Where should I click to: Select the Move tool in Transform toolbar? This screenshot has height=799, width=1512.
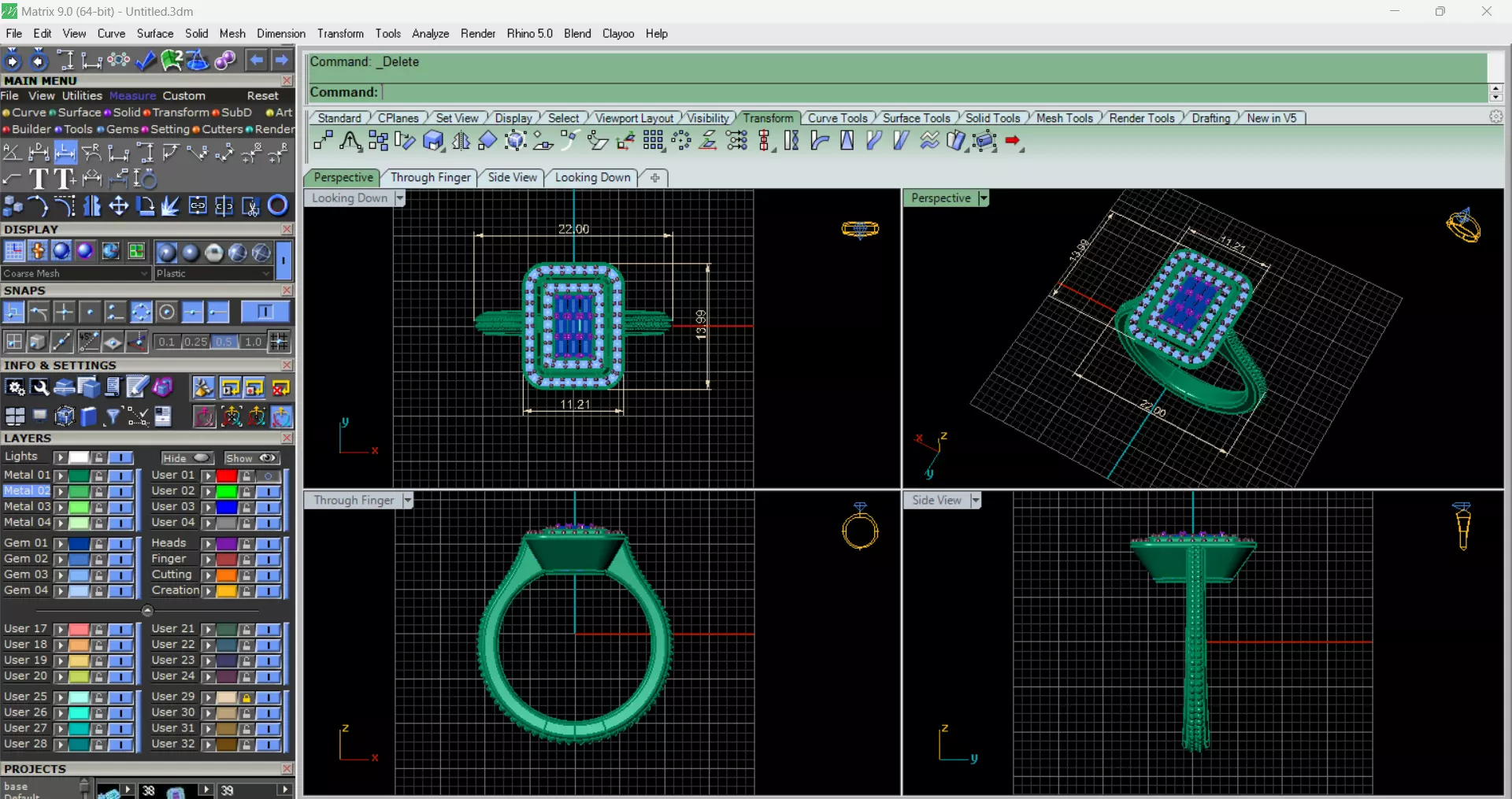(323, 141)
